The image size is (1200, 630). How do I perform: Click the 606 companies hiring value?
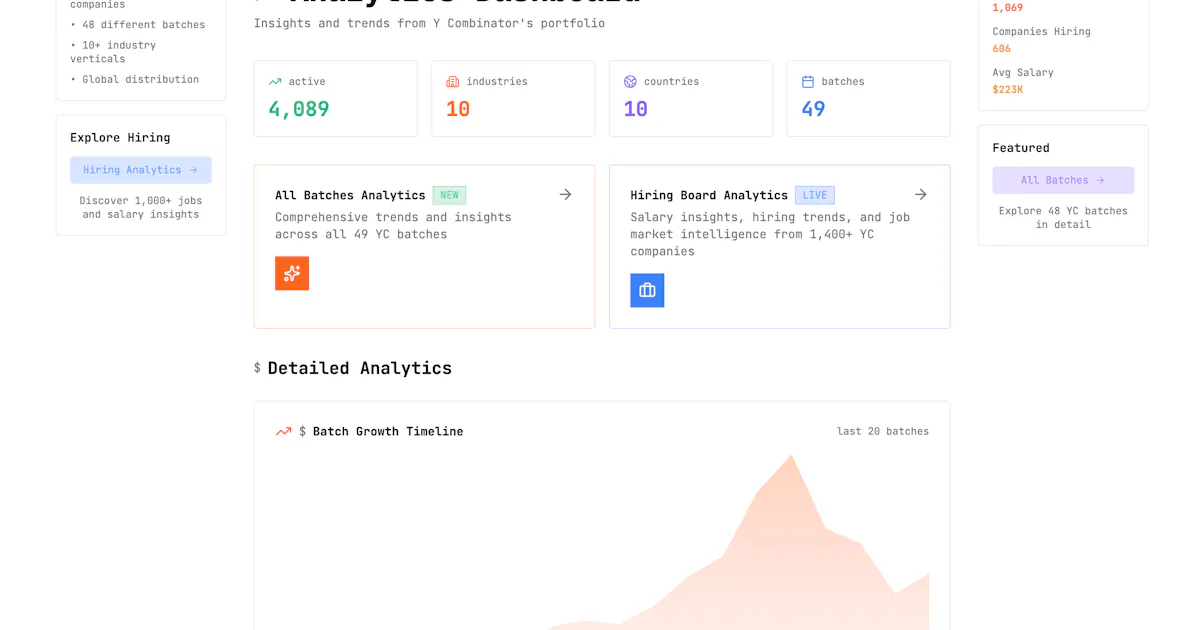click(1002, 49)
